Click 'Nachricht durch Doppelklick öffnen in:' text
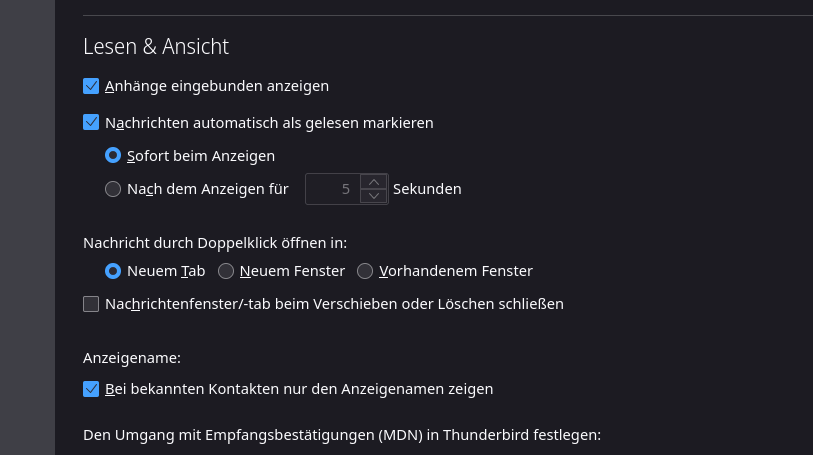The width and height of the screenshot is (813, 455). coord(221,242)
